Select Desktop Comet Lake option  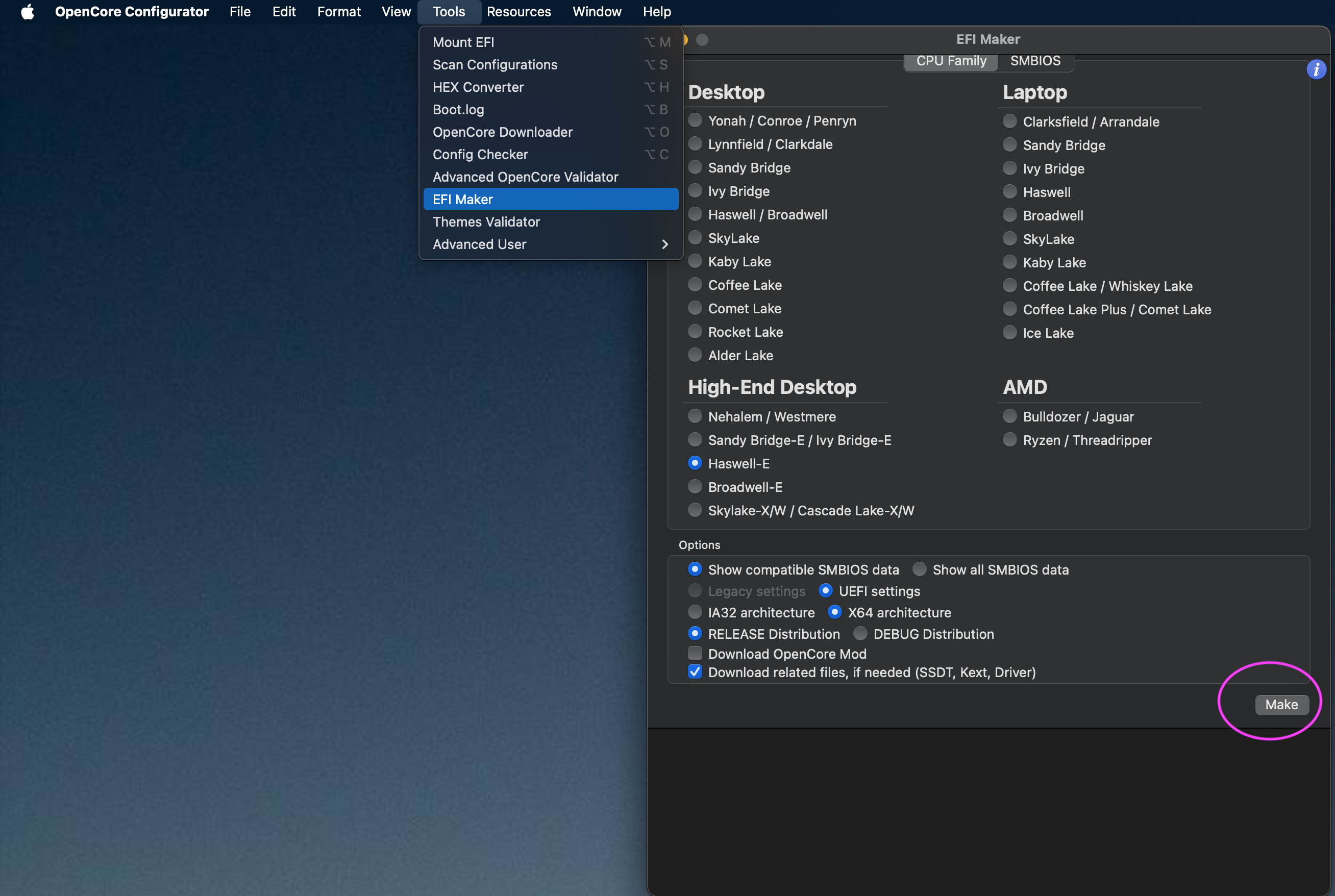[695, 308]
